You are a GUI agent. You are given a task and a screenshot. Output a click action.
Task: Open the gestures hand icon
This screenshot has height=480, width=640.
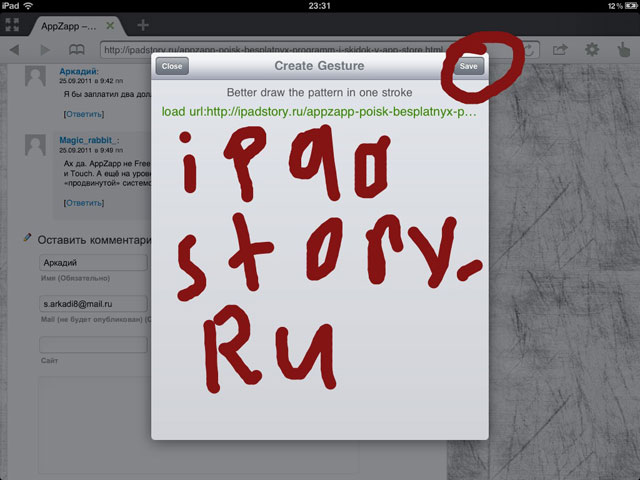tap(623, 49)
